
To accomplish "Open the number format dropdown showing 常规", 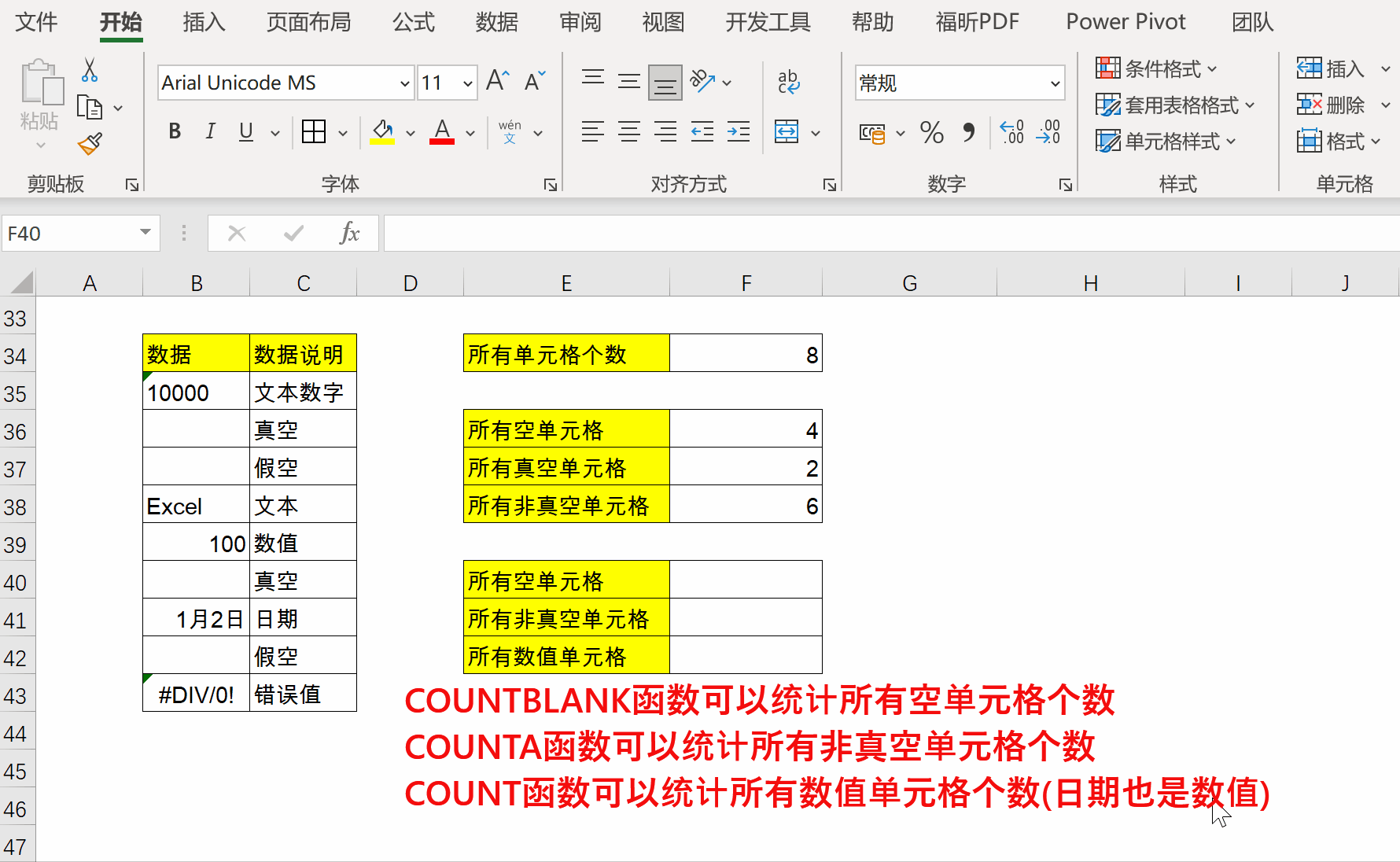I will (x=1055, y=83).
